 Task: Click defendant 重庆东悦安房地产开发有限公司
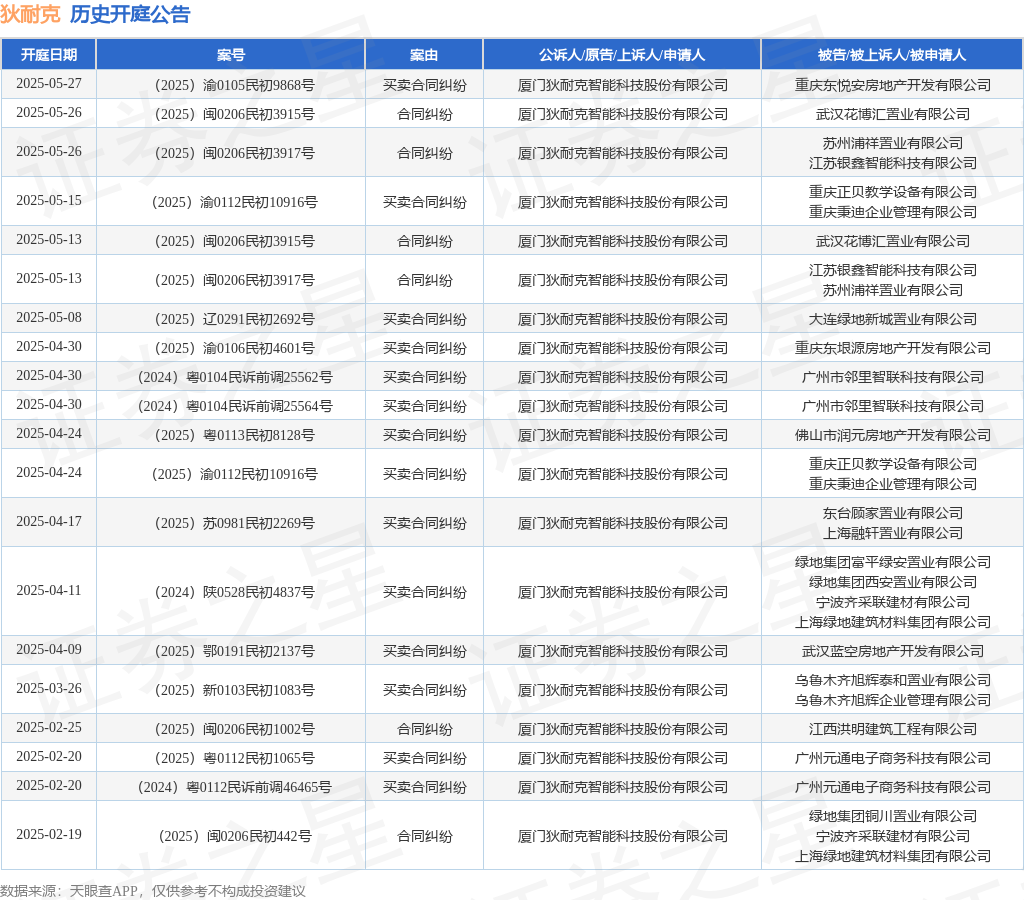coord(893,85)
